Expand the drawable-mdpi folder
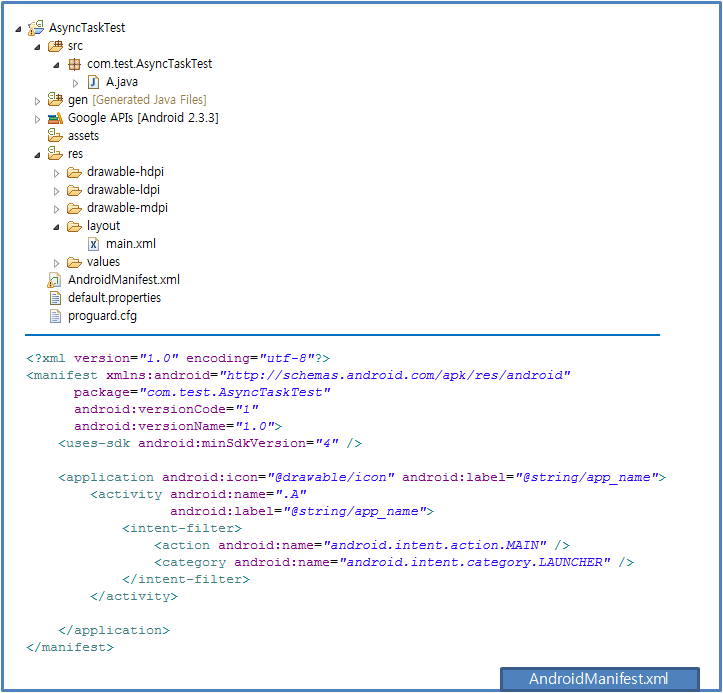This screenshot has width=723, height=693. click(x=56, y=209)
